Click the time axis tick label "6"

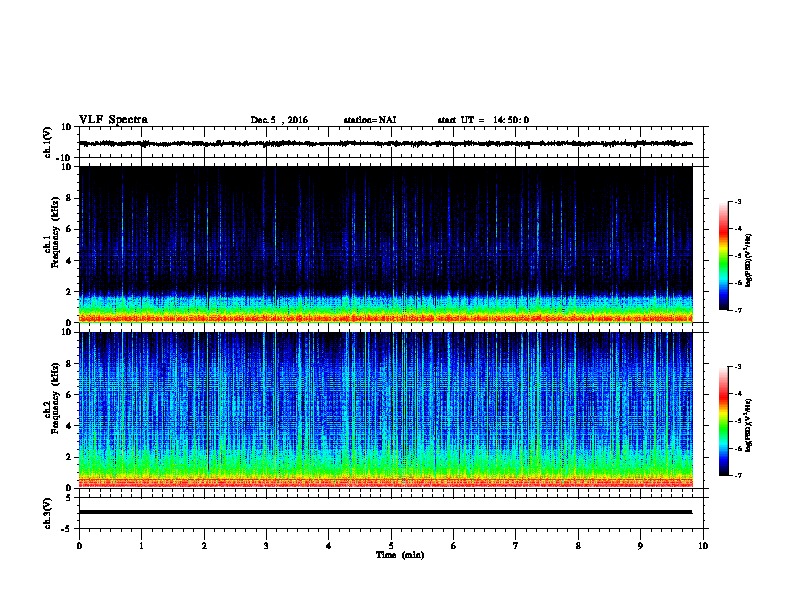454,546
